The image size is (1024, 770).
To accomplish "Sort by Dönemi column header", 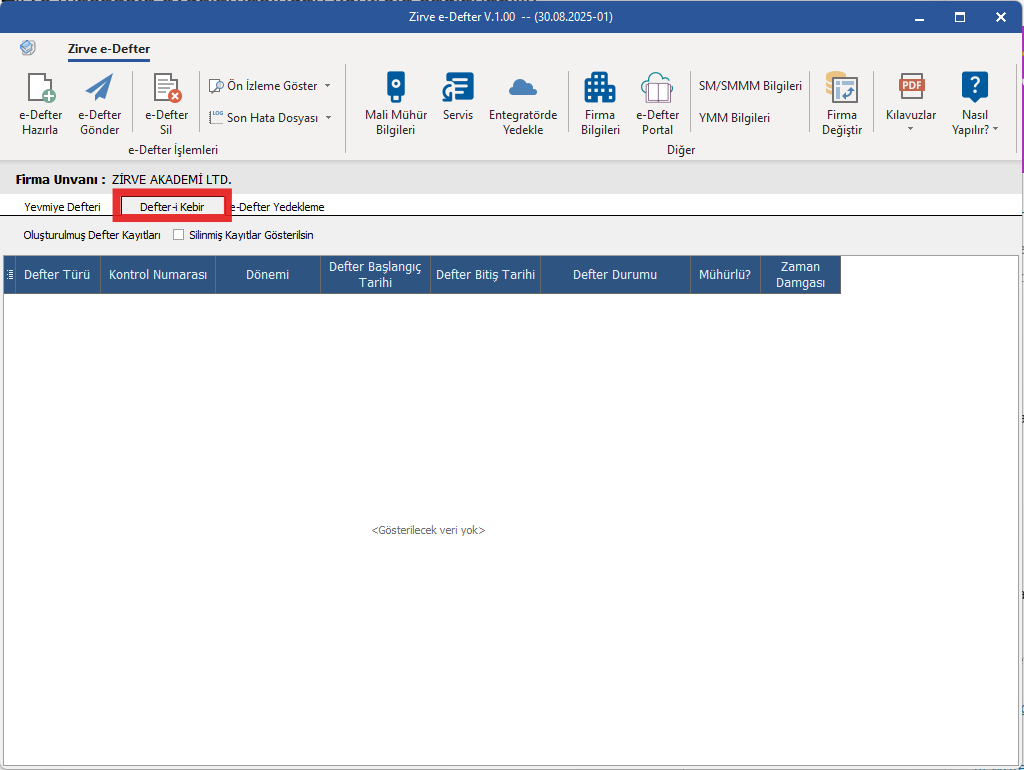I will click(268, 275).
